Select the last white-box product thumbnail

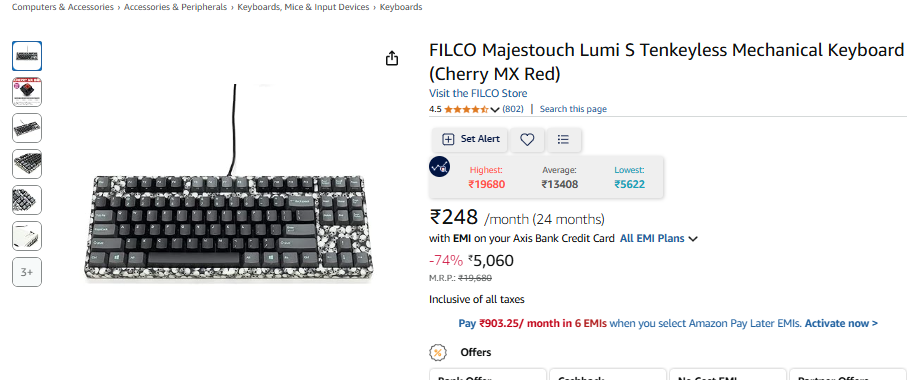pyautogui.click(x=27, y=236)
